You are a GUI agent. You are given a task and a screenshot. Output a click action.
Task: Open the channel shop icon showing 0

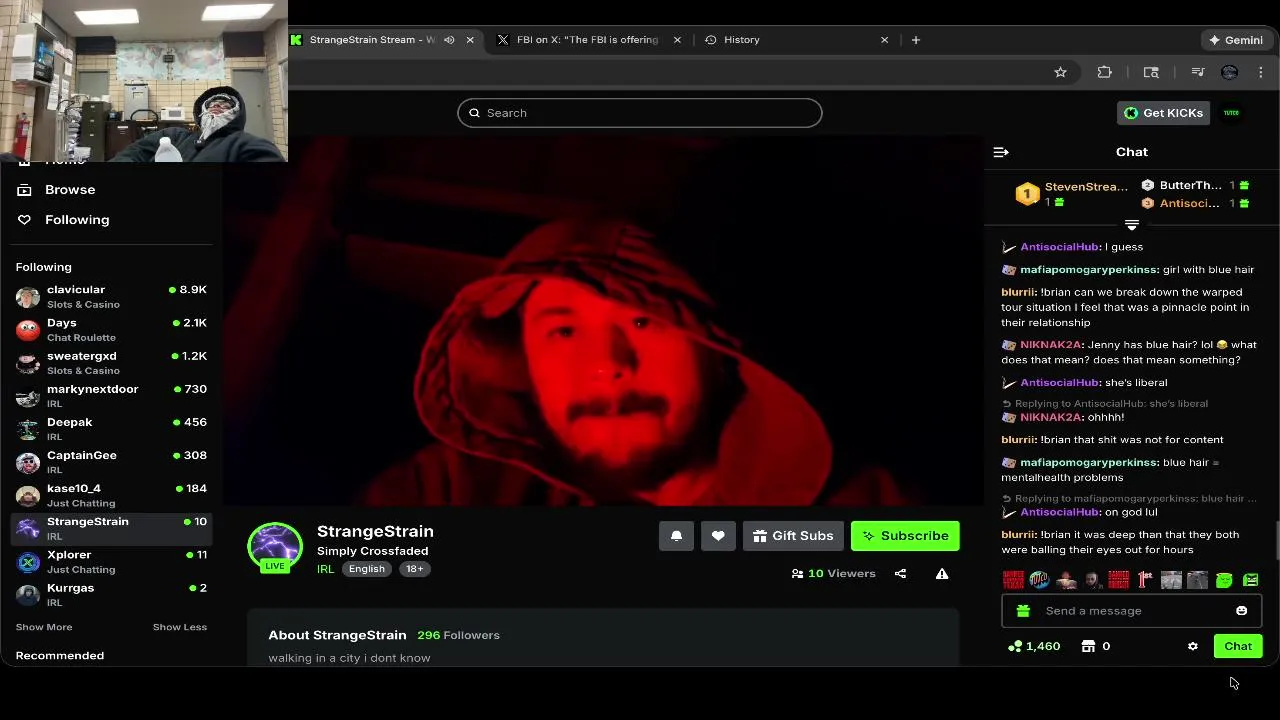click(1095, 646)
